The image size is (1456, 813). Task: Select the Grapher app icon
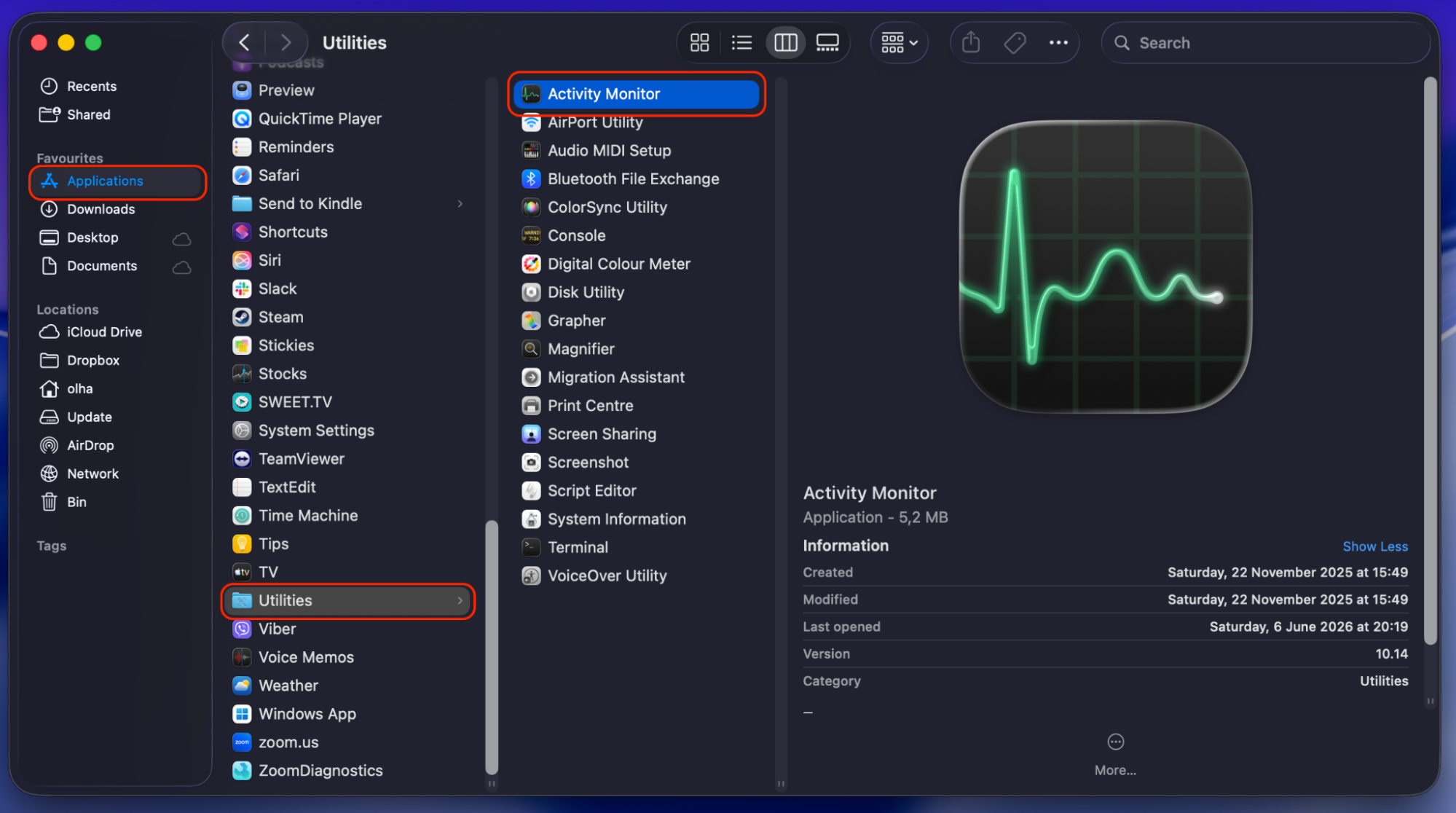pyautogui.click(x=531, y=321)
